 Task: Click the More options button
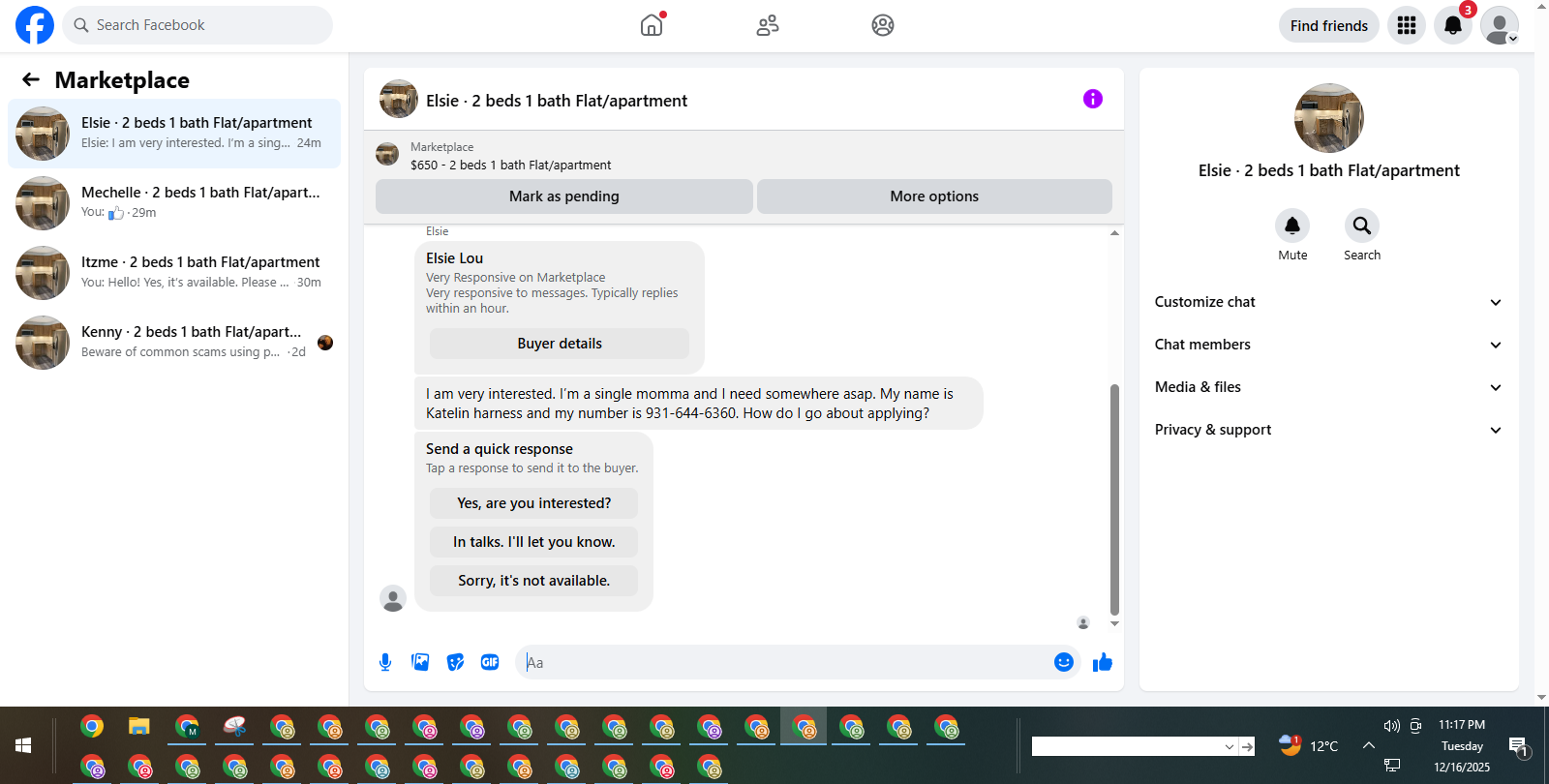tap(934, 196)
